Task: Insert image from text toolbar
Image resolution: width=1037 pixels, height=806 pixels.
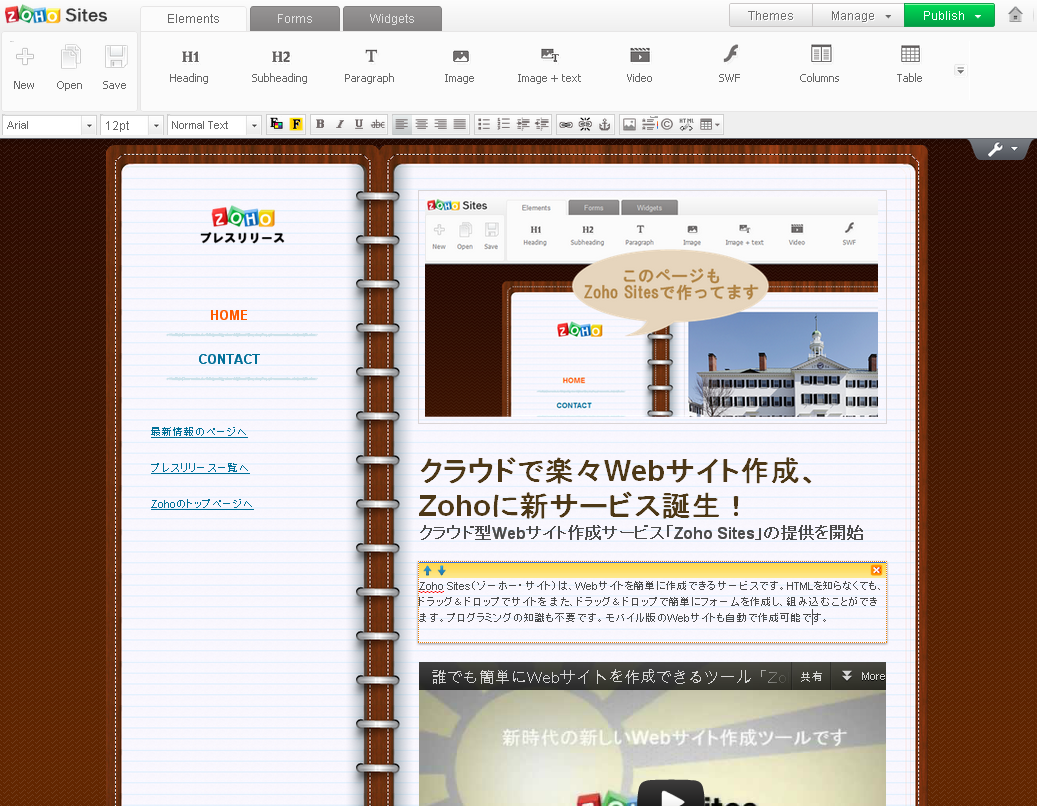Action: (629, 124)
